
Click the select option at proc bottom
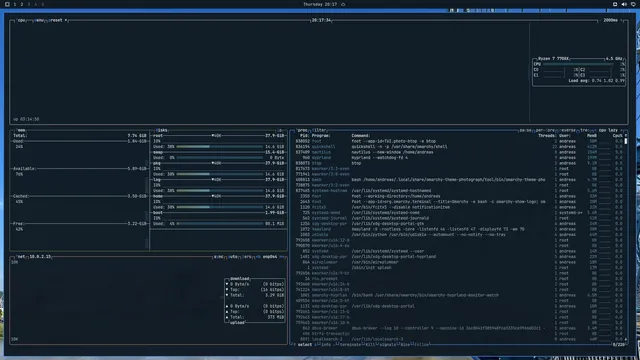click(x=304, y=344)
